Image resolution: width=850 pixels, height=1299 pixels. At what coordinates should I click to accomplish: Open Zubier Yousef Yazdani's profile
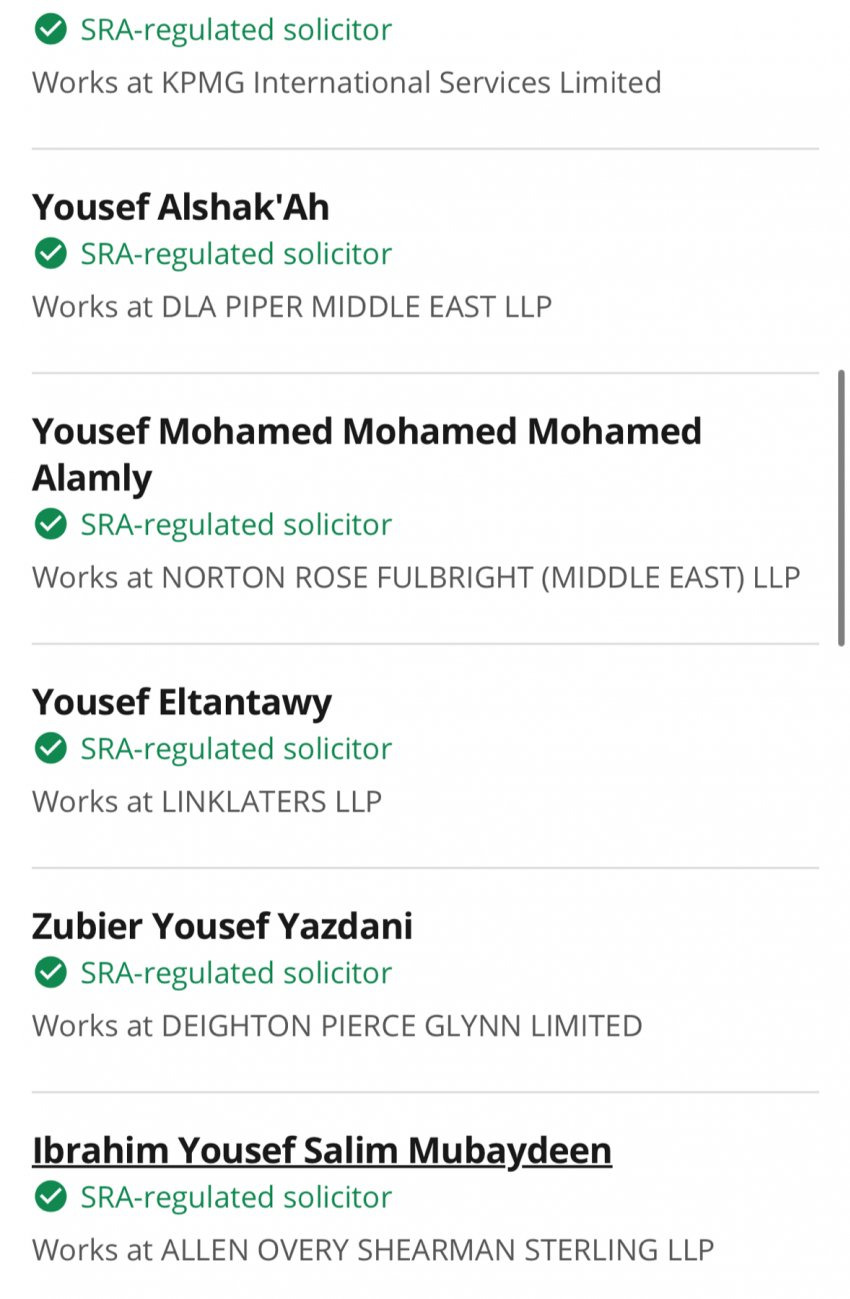pos(222,926)
